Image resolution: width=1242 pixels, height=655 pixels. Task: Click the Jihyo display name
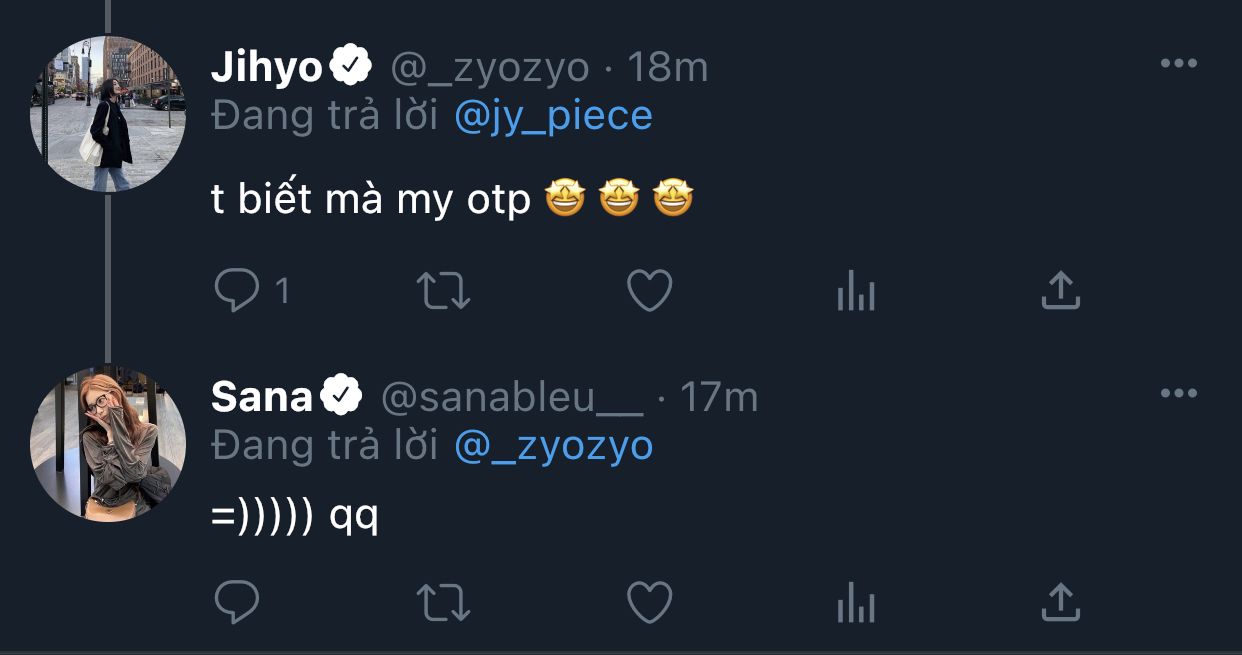pyautogui.click(x=267, y=67)
